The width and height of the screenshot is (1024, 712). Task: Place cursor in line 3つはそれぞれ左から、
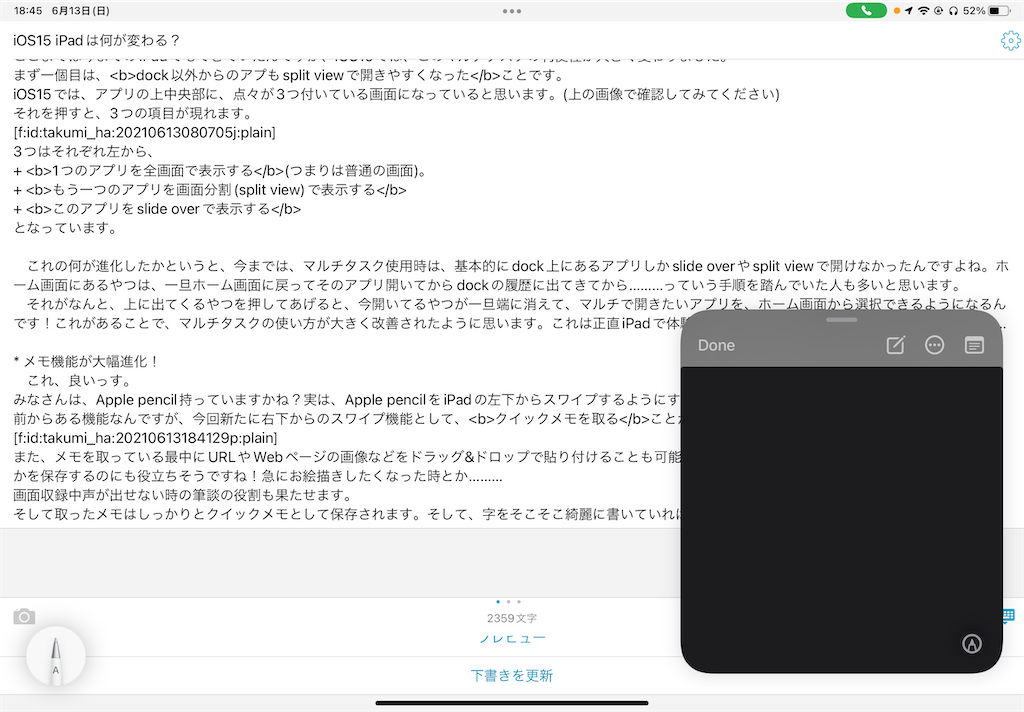tap(83, 152)
